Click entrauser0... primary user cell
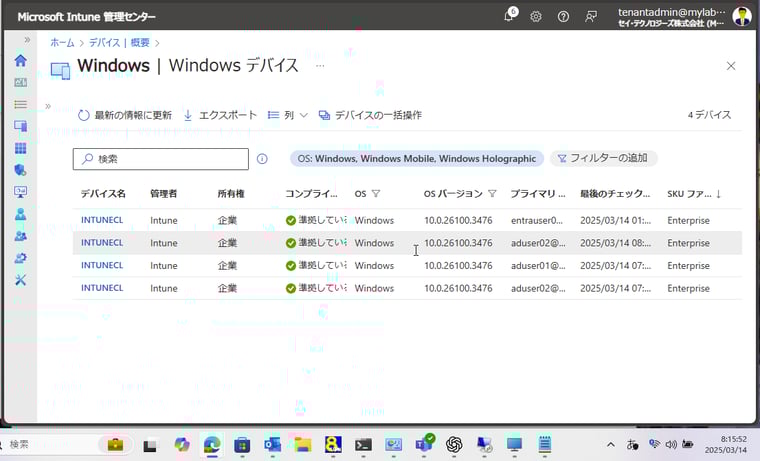 click(x=537, y=220)
